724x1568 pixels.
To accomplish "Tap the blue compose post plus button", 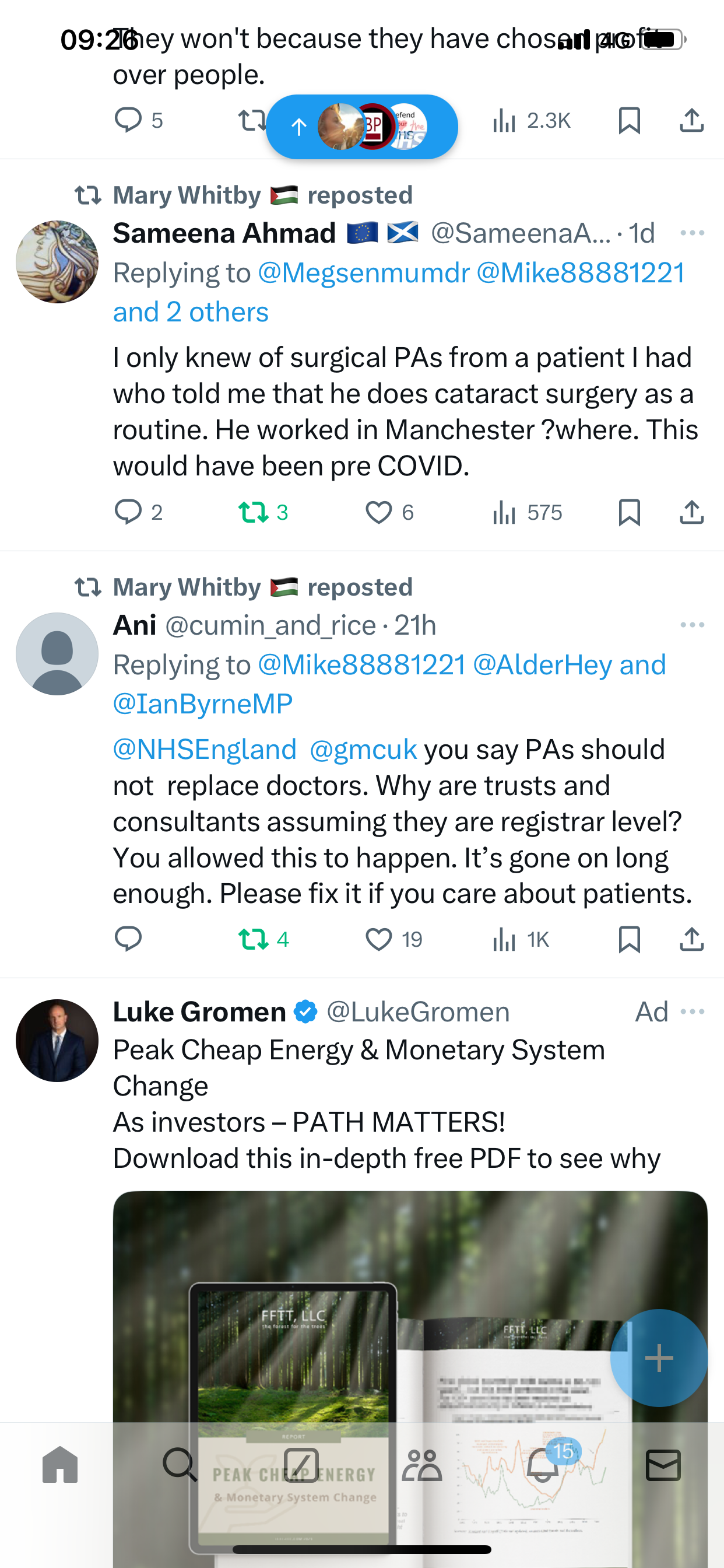I will 659,1357.
